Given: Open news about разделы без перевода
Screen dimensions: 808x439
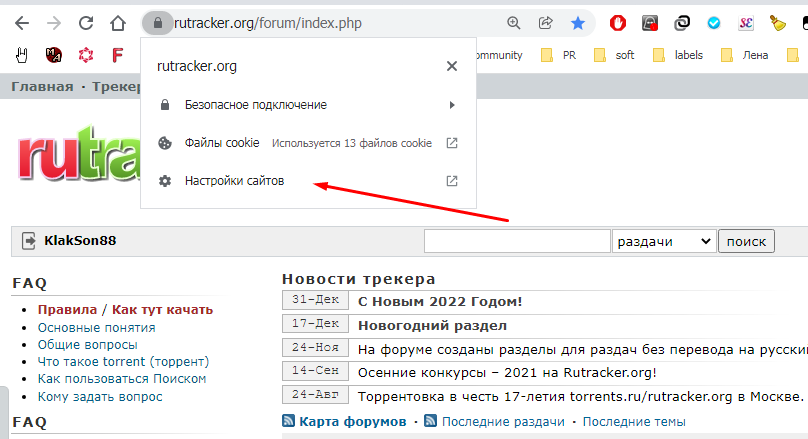Looking at the screenshot, I should pos(582,350).
